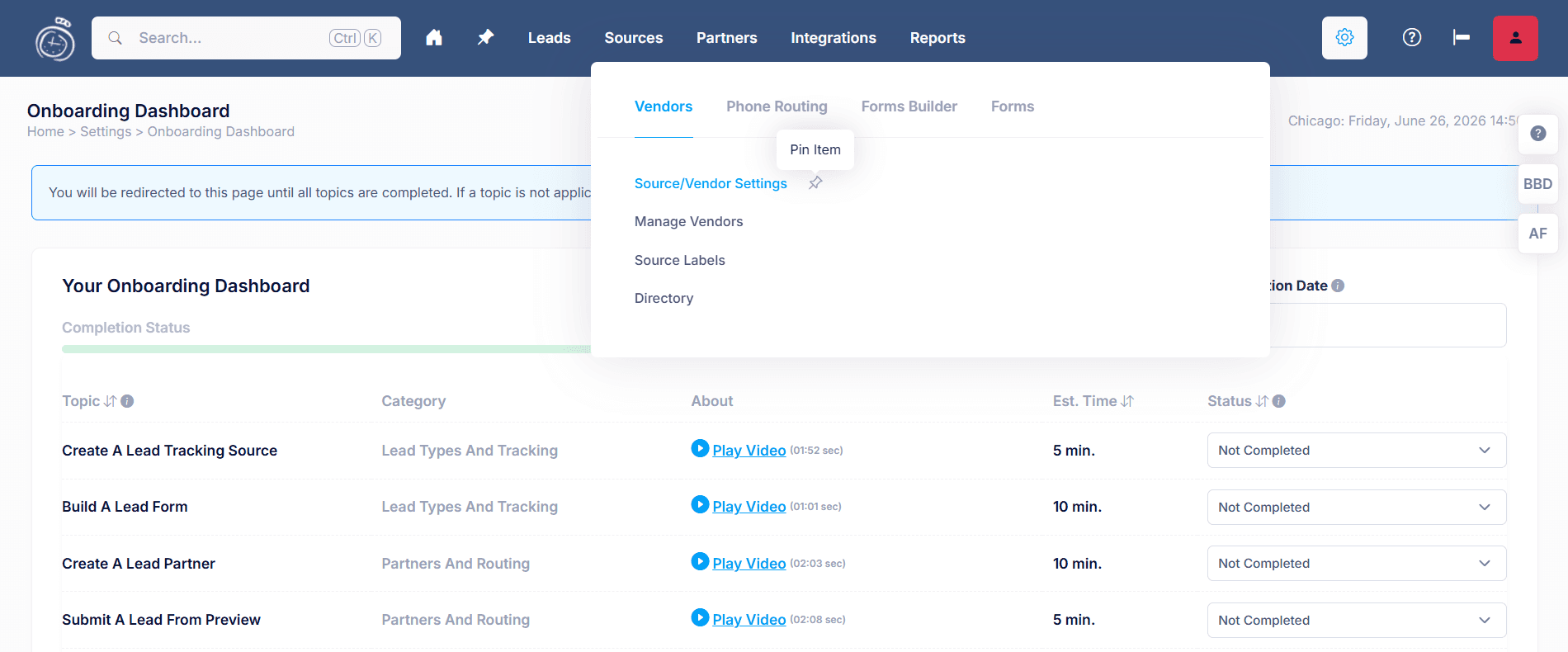Switch to Forms Builder tab
The image size is (1568, 652).
pos(909,106)
